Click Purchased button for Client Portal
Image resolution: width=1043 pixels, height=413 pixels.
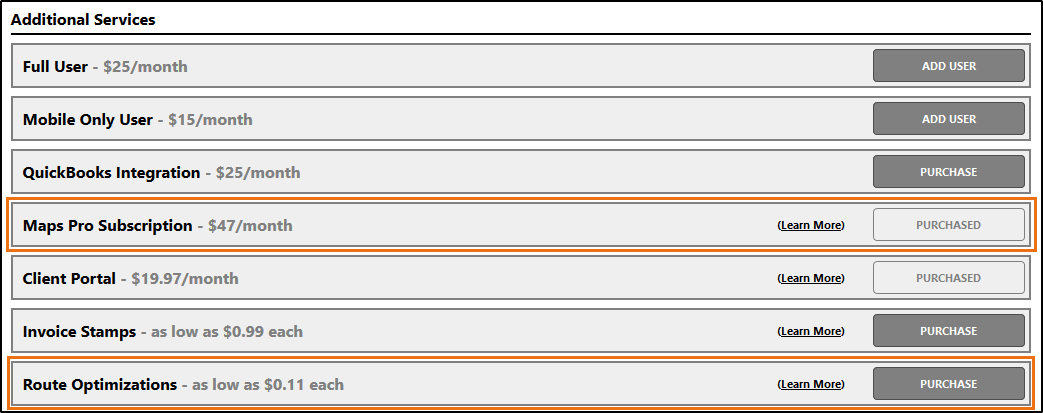pyautogui.click(x=948, y=278)
